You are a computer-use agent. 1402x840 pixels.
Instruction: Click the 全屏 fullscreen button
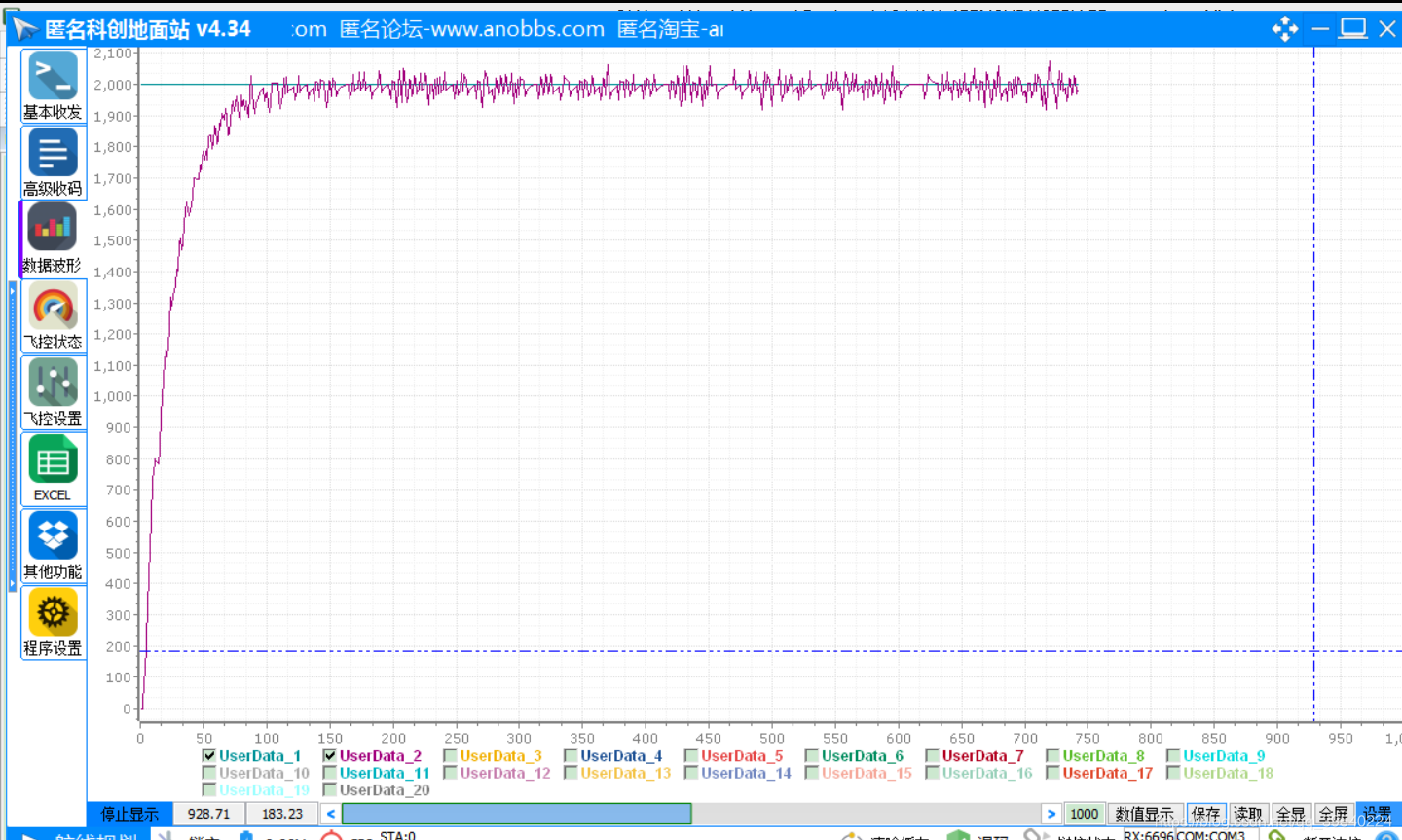pyautogui.click(x=1334, y=814)
